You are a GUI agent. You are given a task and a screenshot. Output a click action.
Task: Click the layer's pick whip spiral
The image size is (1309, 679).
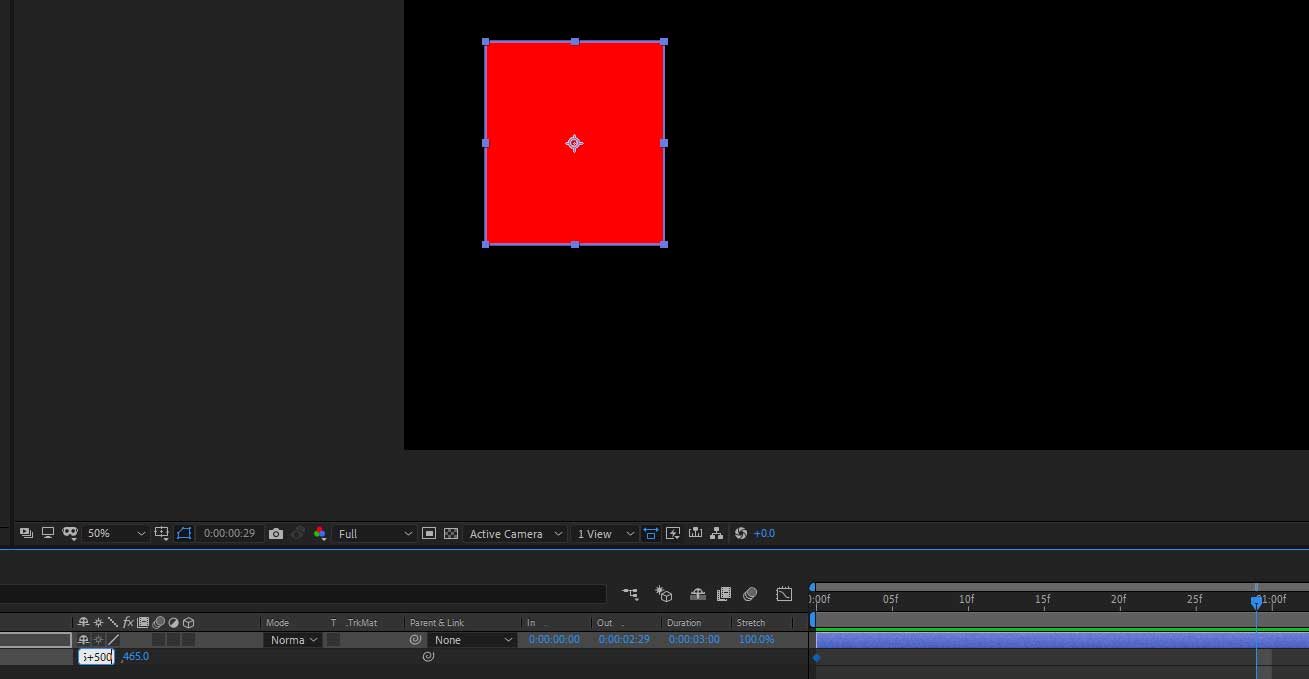click(415, 640)
